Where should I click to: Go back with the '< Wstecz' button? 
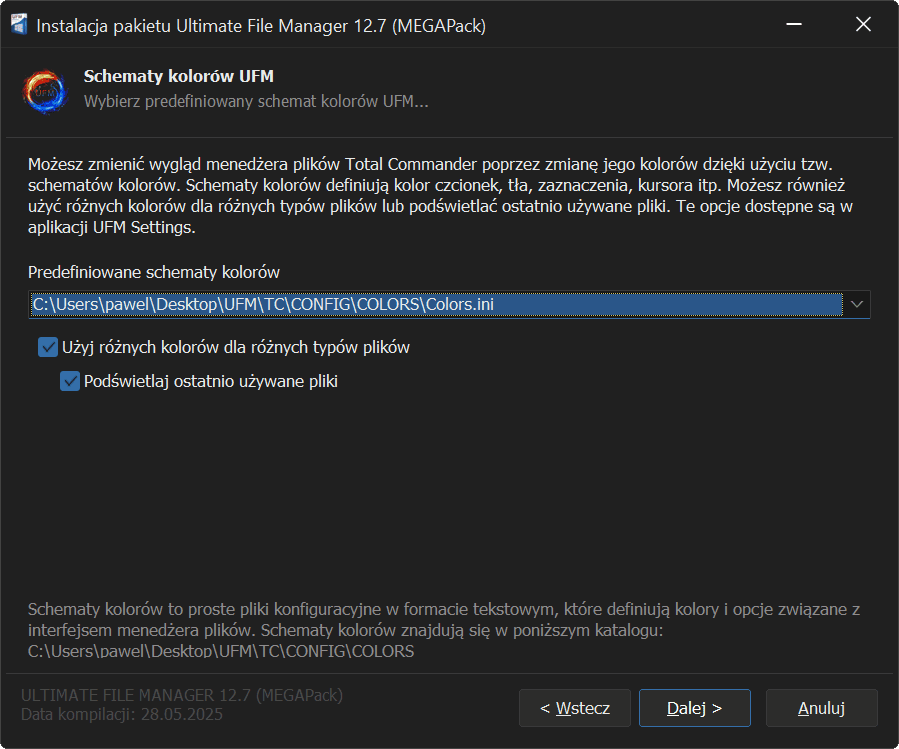point(574,708)
